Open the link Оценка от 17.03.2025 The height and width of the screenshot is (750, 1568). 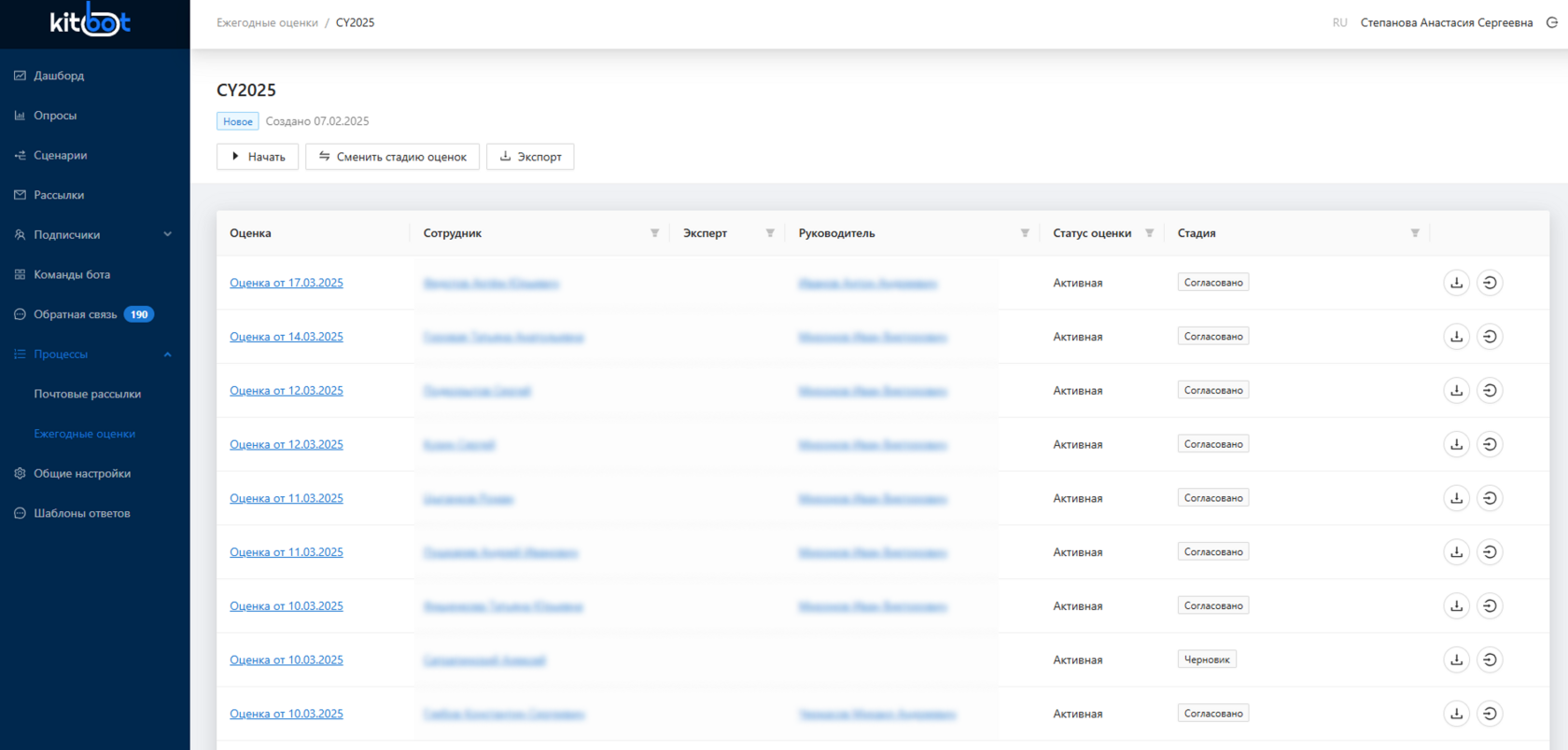pos(287,283)
